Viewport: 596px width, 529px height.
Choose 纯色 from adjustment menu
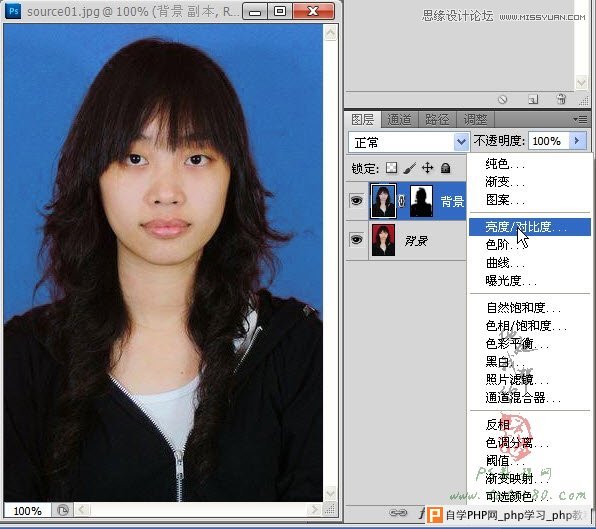(x=529, y=164)
